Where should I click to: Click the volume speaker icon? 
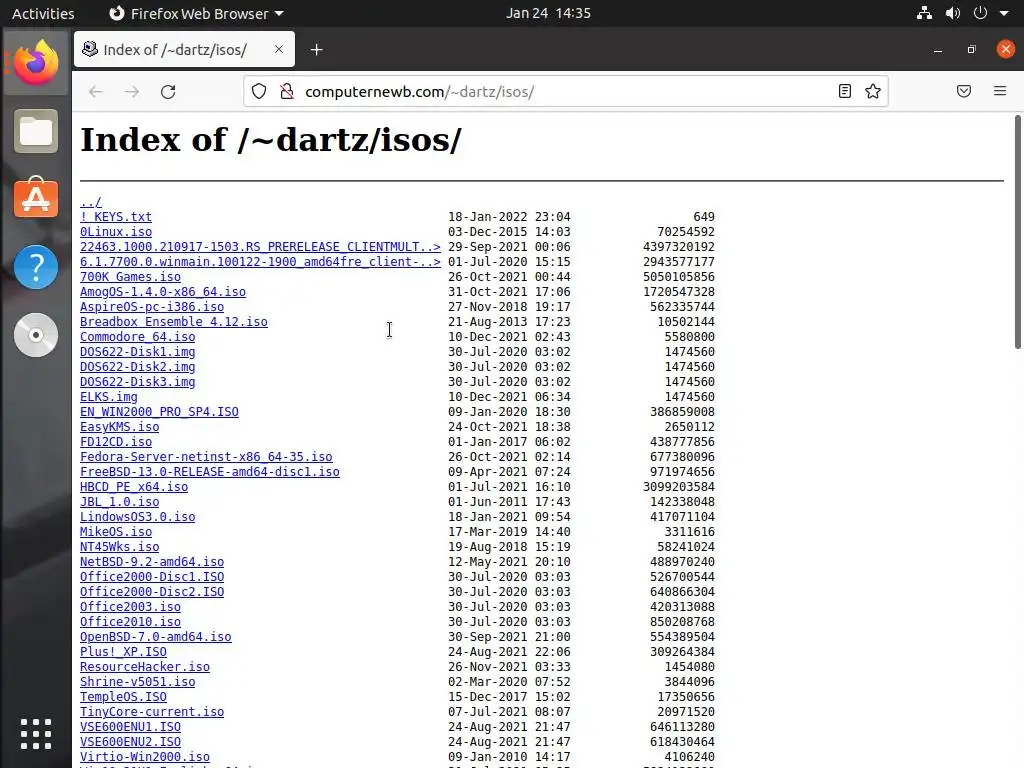pos(953,13)
